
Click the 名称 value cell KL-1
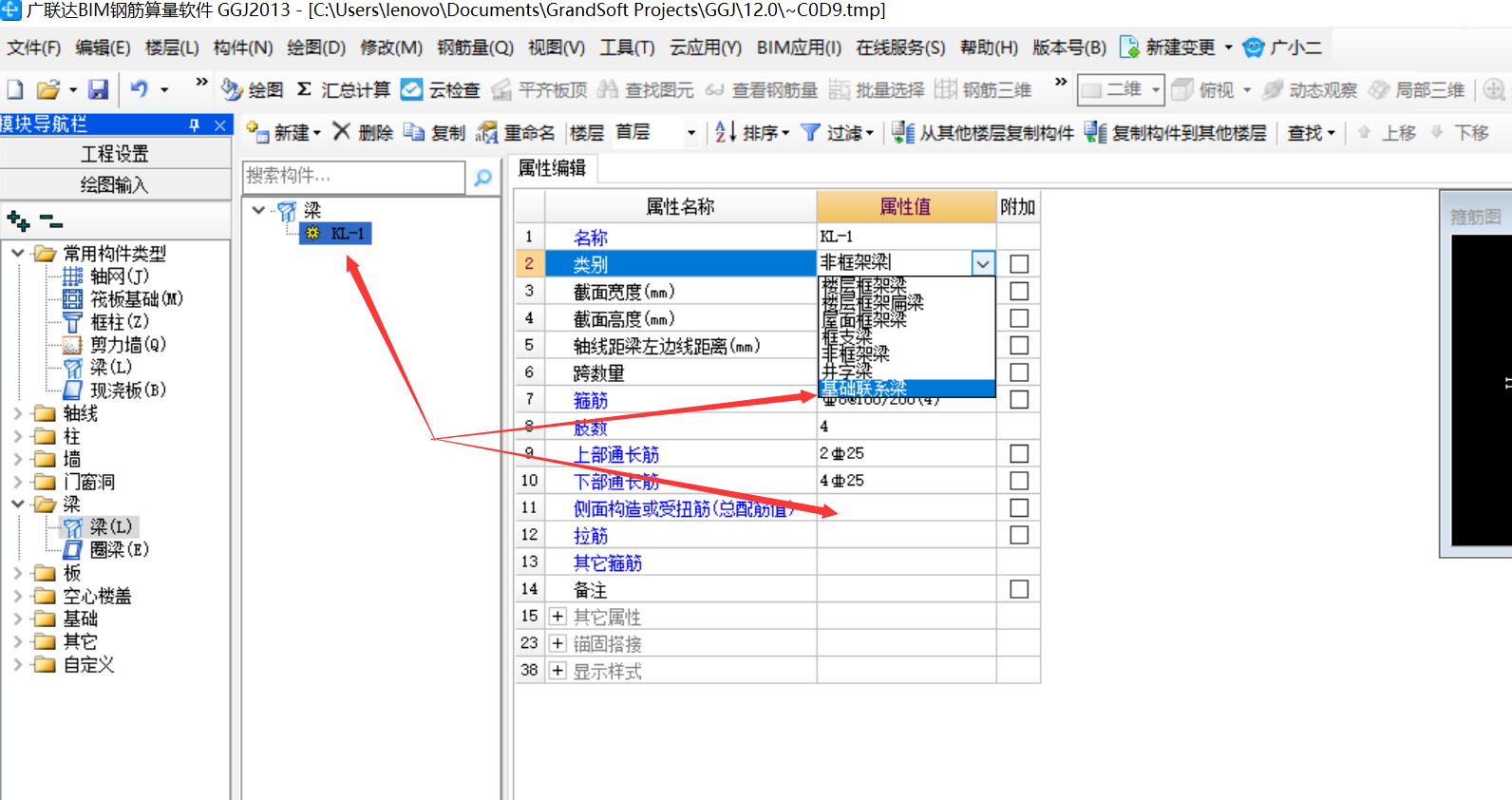click(x=906, y=237)
